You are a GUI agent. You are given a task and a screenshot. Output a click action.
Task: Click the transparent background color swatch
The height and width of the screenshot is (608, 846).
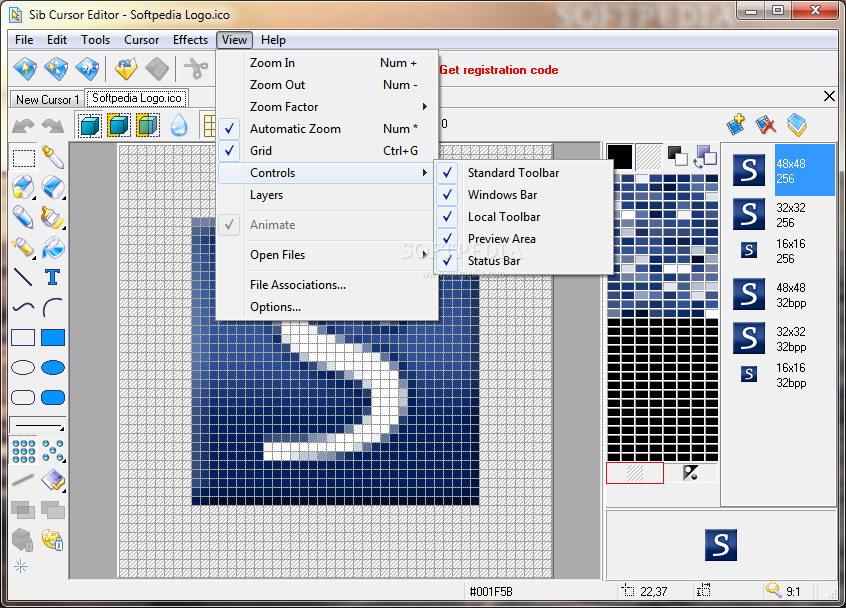(x=649, y=157)
